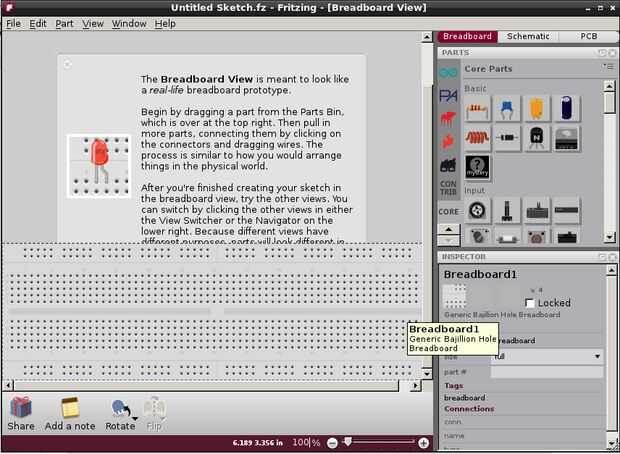Select the slide potentiometer Input part
The image size is (620, 454).
(x=537, y=210)
